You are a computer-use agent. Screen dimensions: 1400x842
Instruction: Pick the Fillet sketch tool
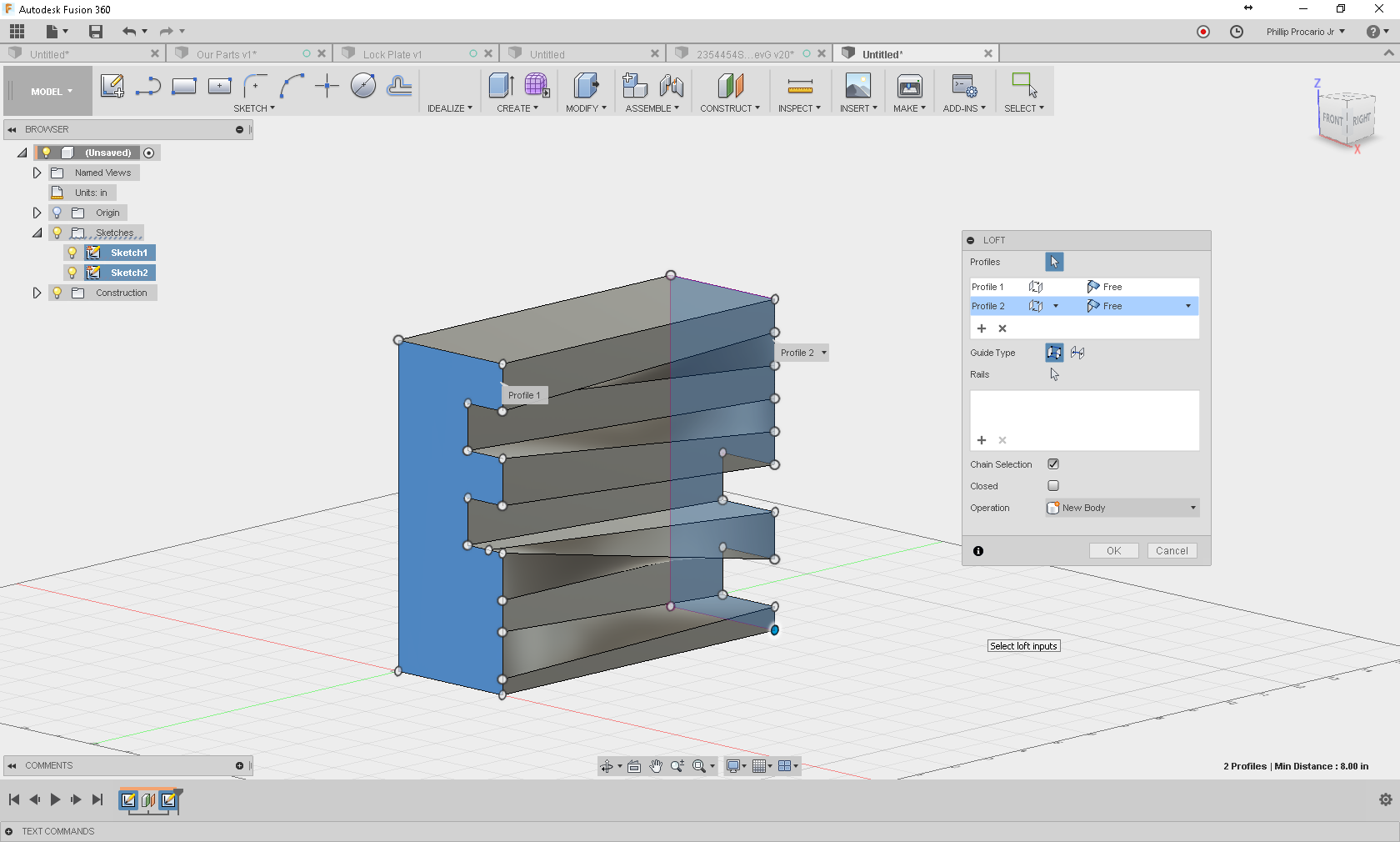point(256,86)
